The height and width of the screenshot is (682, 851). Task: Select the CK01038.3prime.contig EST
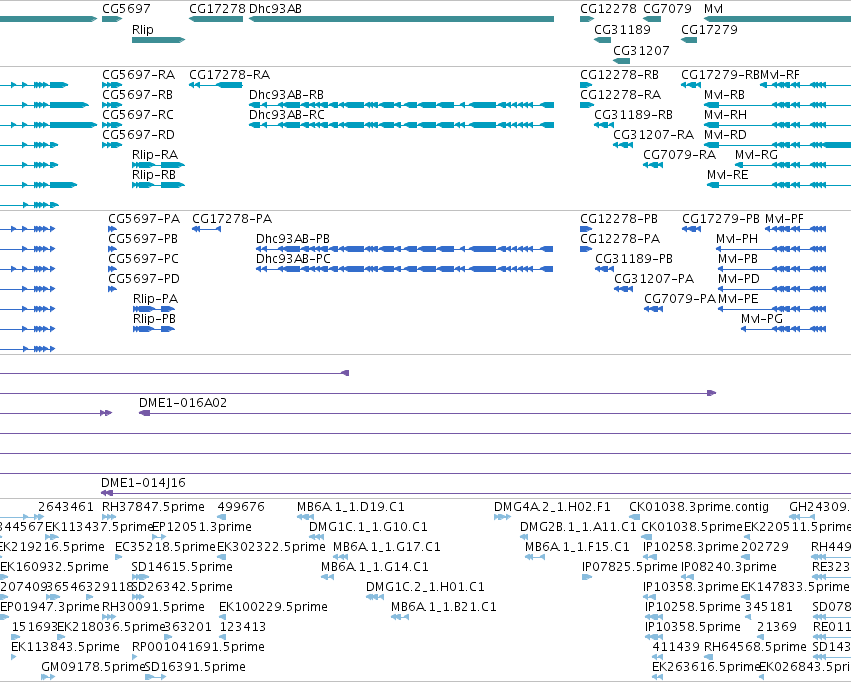point(635,517)
